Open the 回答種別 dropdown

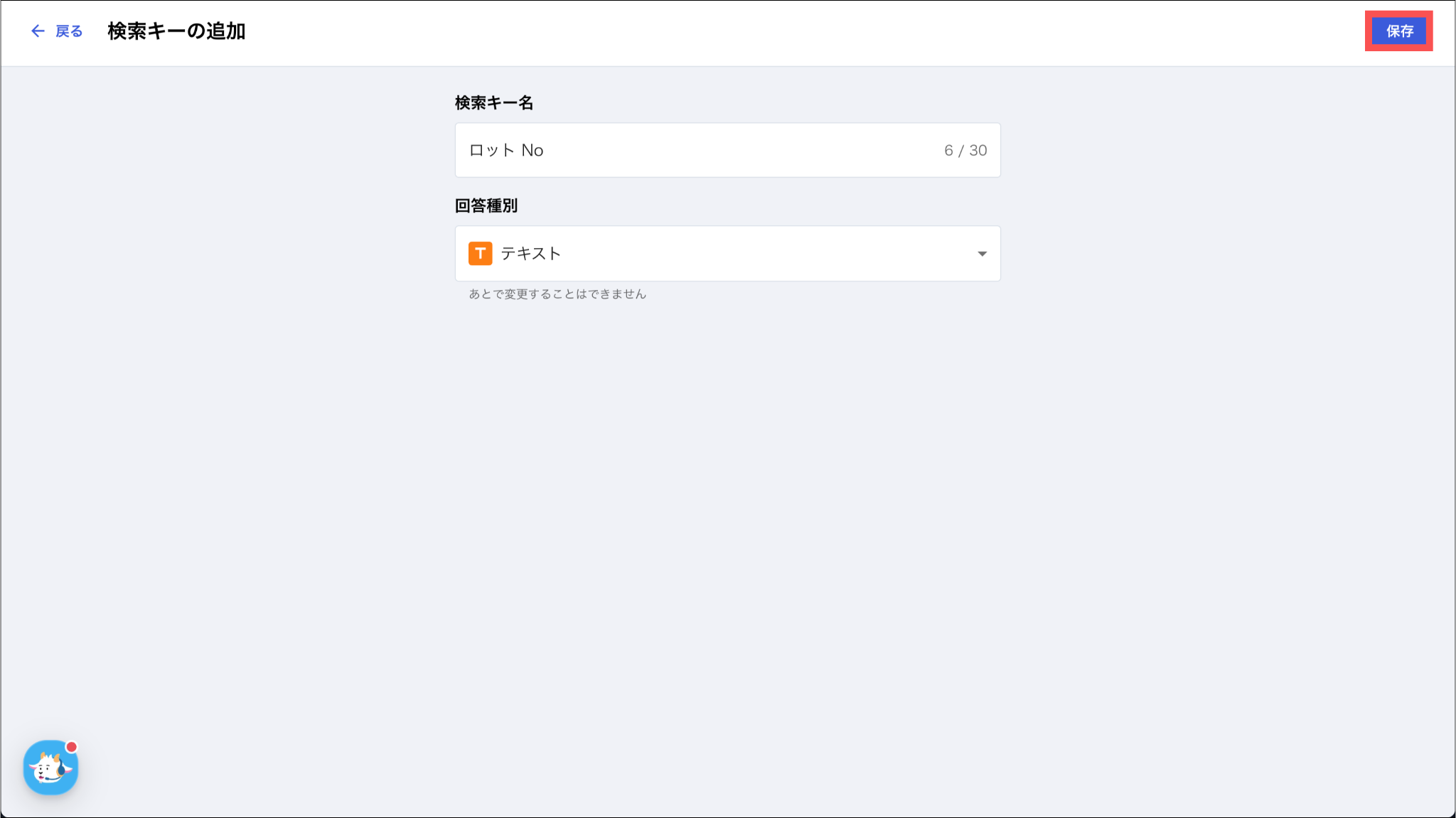(727, 254)
